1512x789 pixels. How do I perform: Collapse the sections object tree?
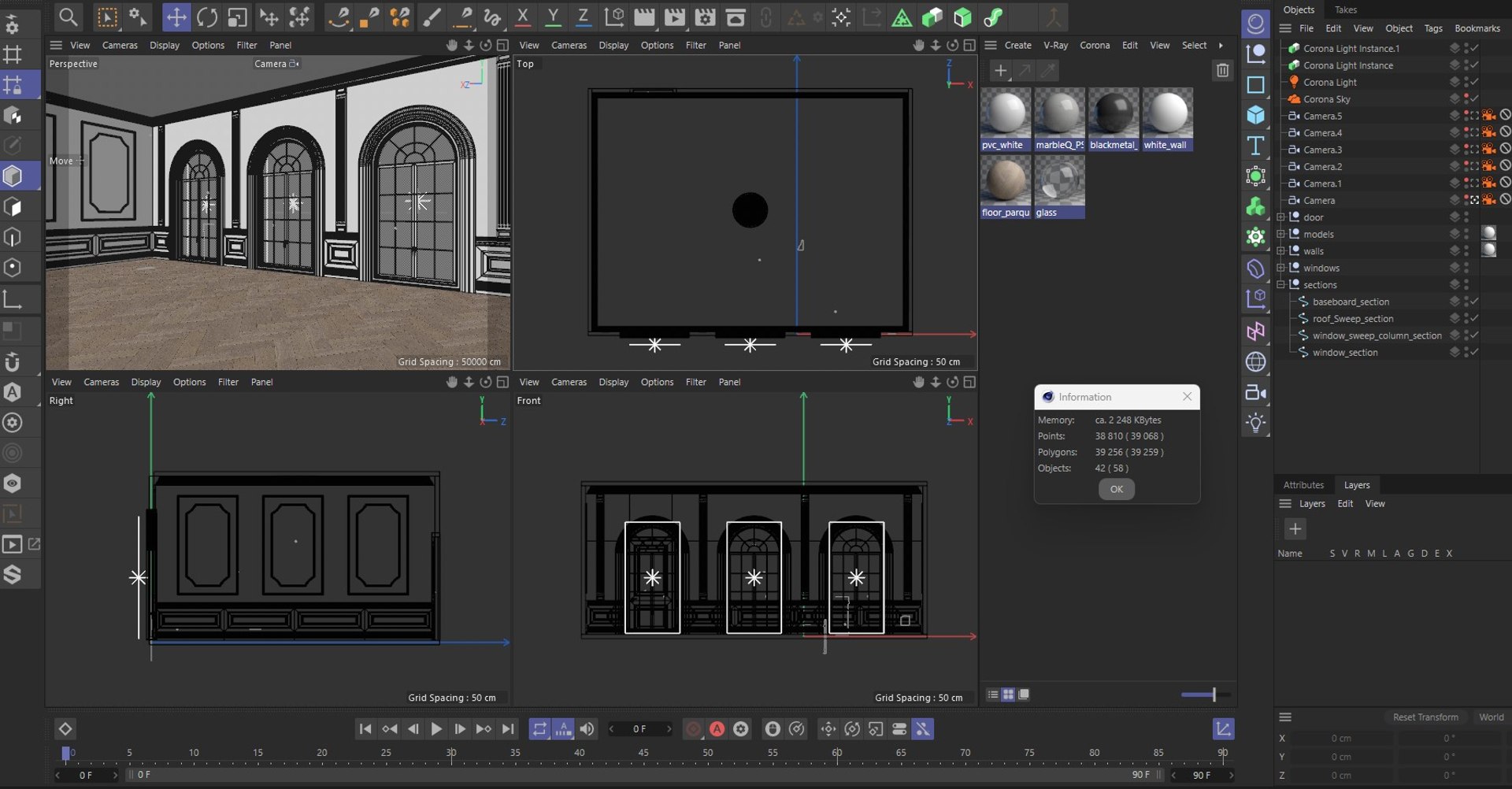pyautogui.click(x=1280, y=284)
